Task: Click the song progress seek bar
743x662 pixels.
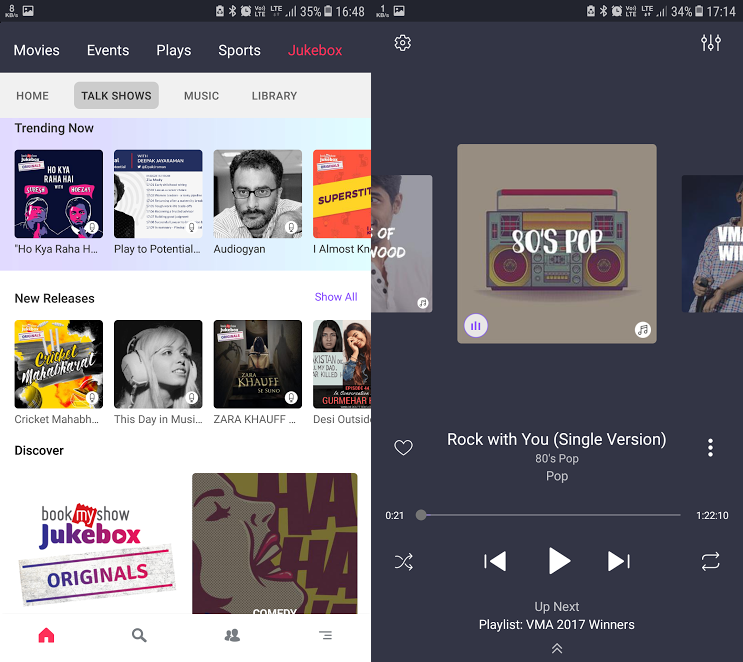Action: 556,515
